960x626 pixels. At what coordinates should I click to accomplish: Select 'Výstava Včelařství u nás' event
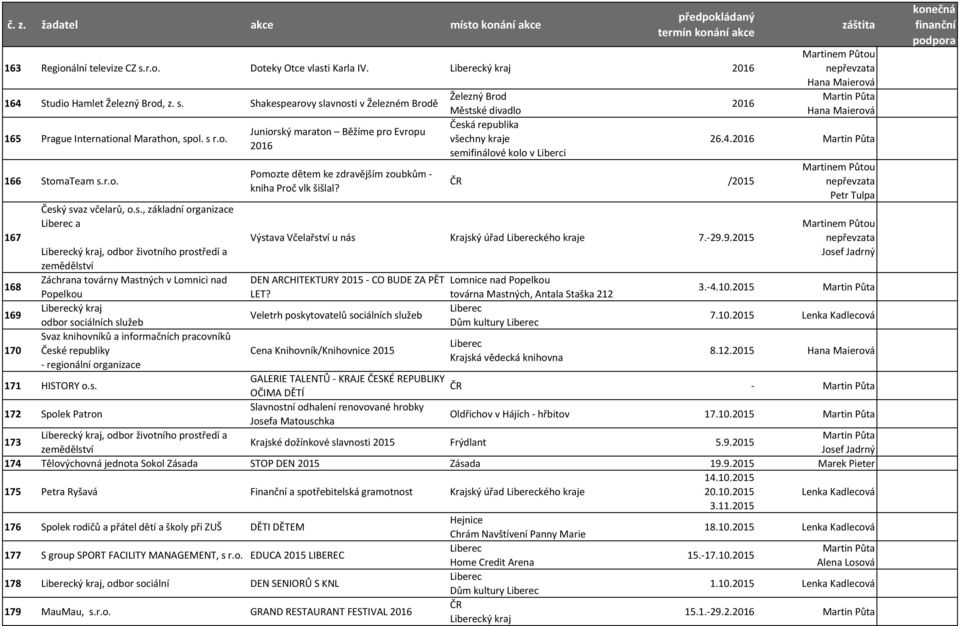[302, 238]
